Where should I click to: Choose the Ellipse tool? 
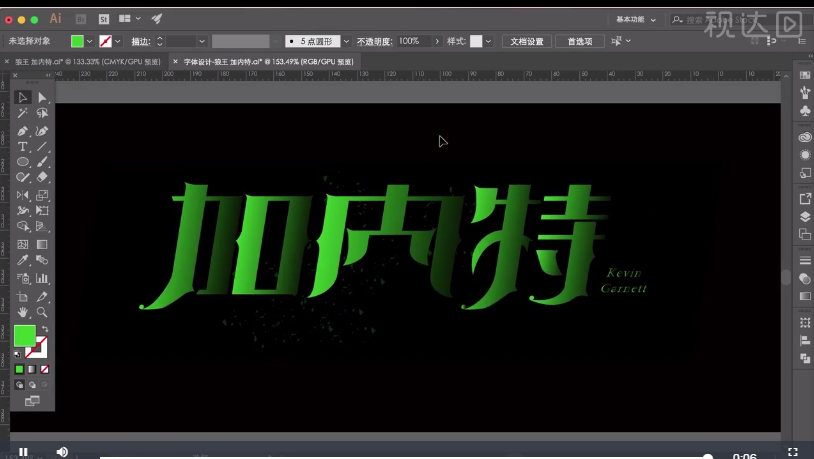tap(22, 162)
